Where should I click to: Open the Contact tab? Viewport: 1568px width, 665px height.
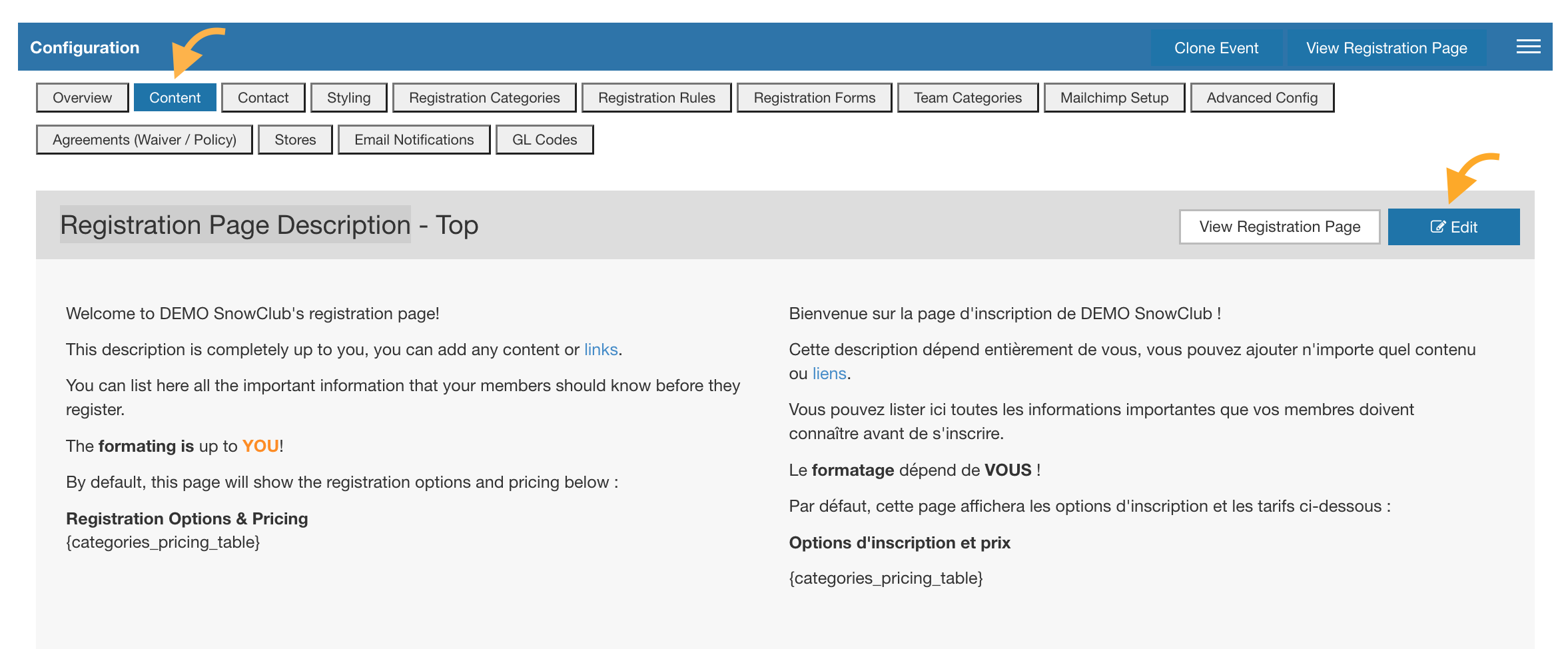[x=262, y=97]
